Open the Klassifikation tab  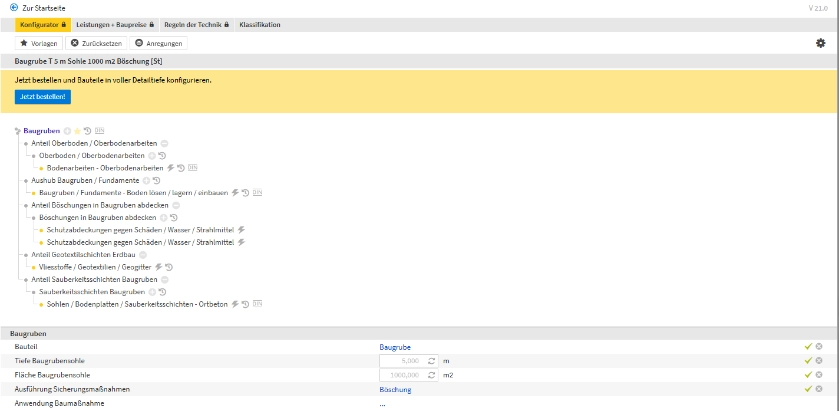(x=259, y=24)
